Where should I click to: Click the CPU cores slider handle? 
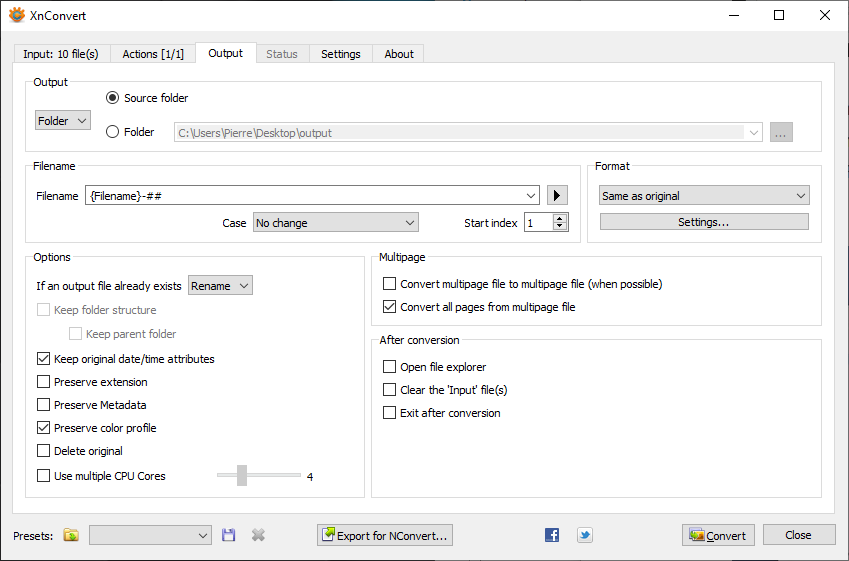click(242, 476)
